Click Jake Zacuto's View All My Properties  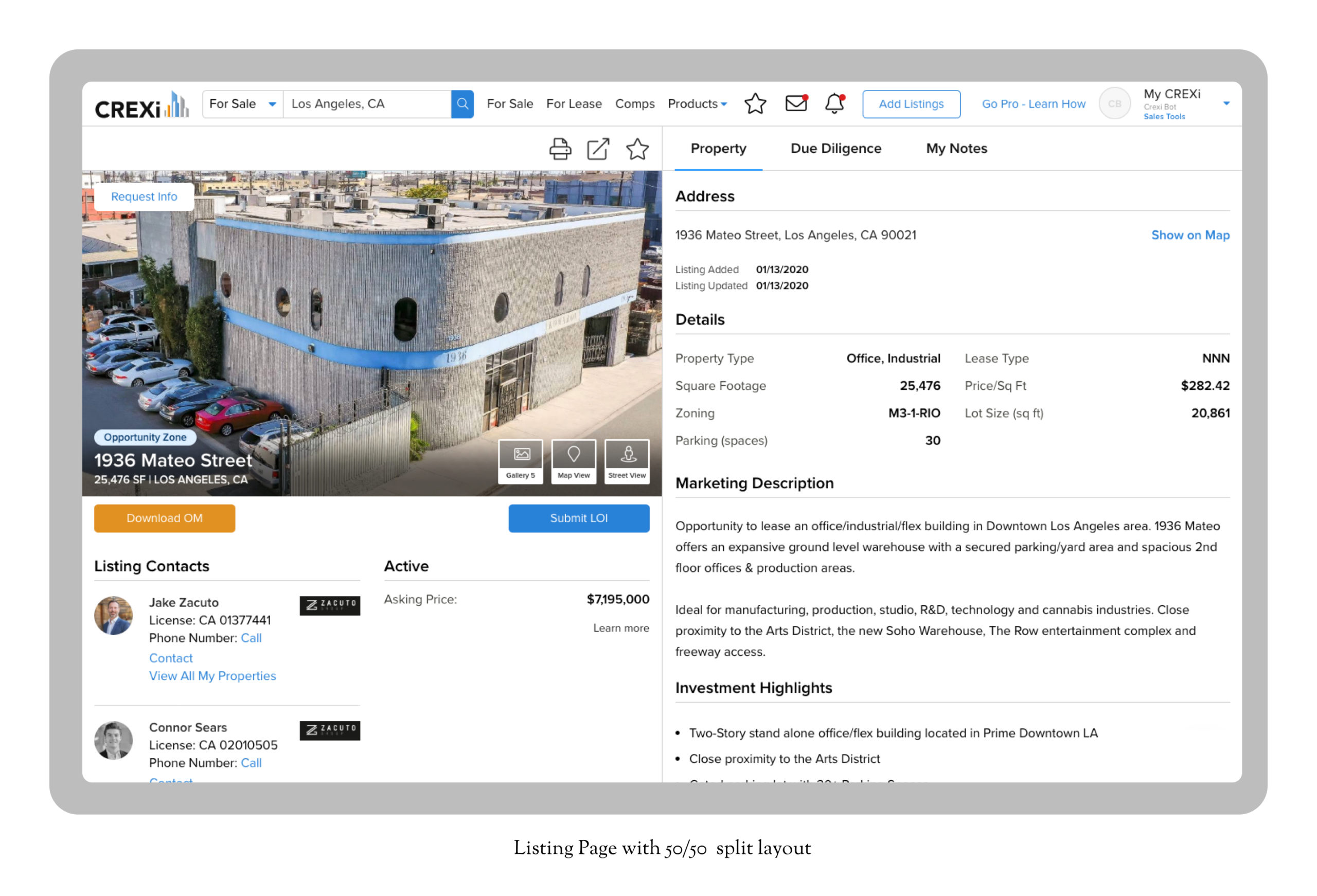click(212, 675)
